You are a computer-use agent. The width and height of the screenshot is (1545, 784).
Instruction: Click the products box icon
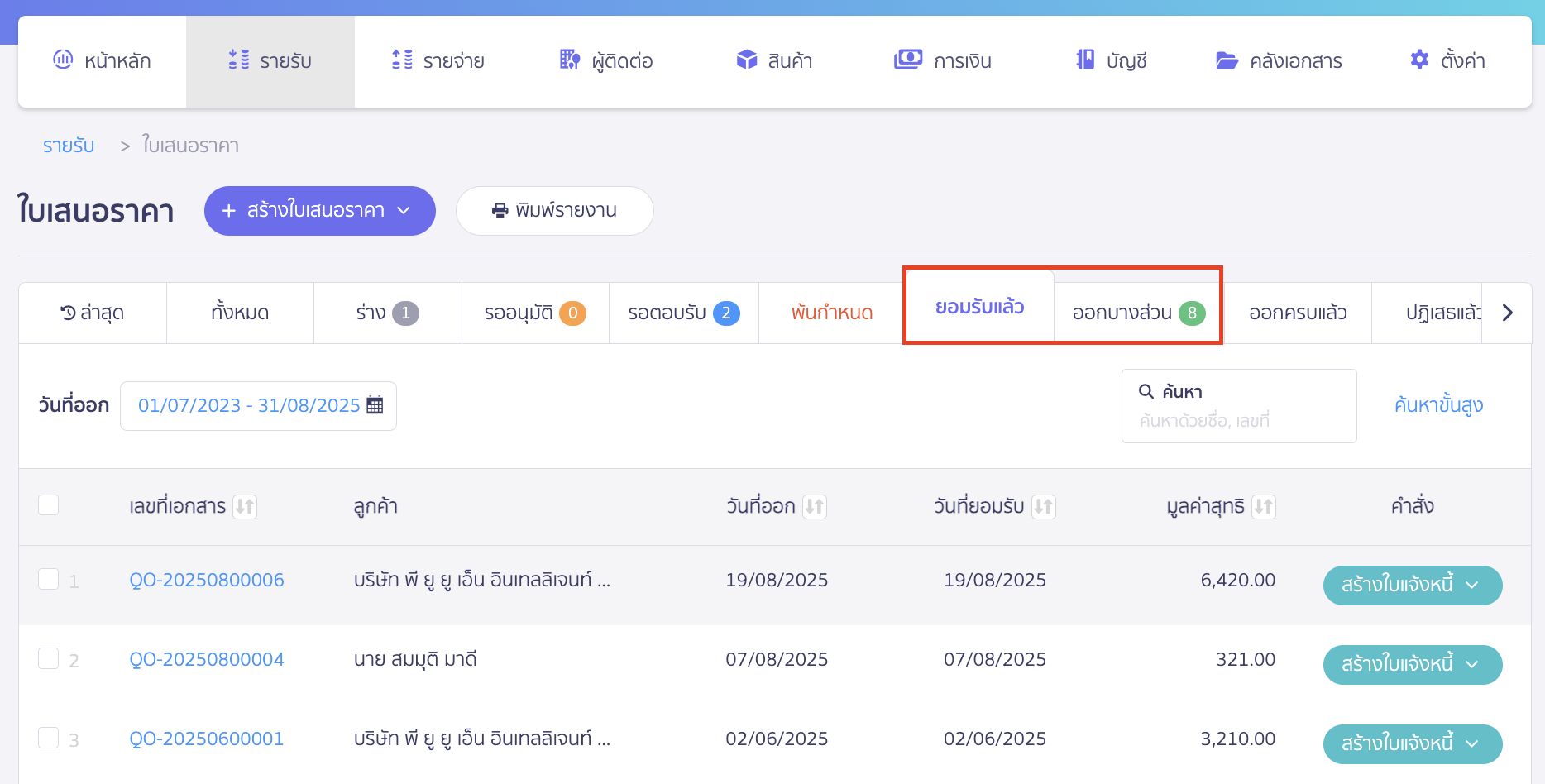747,60
